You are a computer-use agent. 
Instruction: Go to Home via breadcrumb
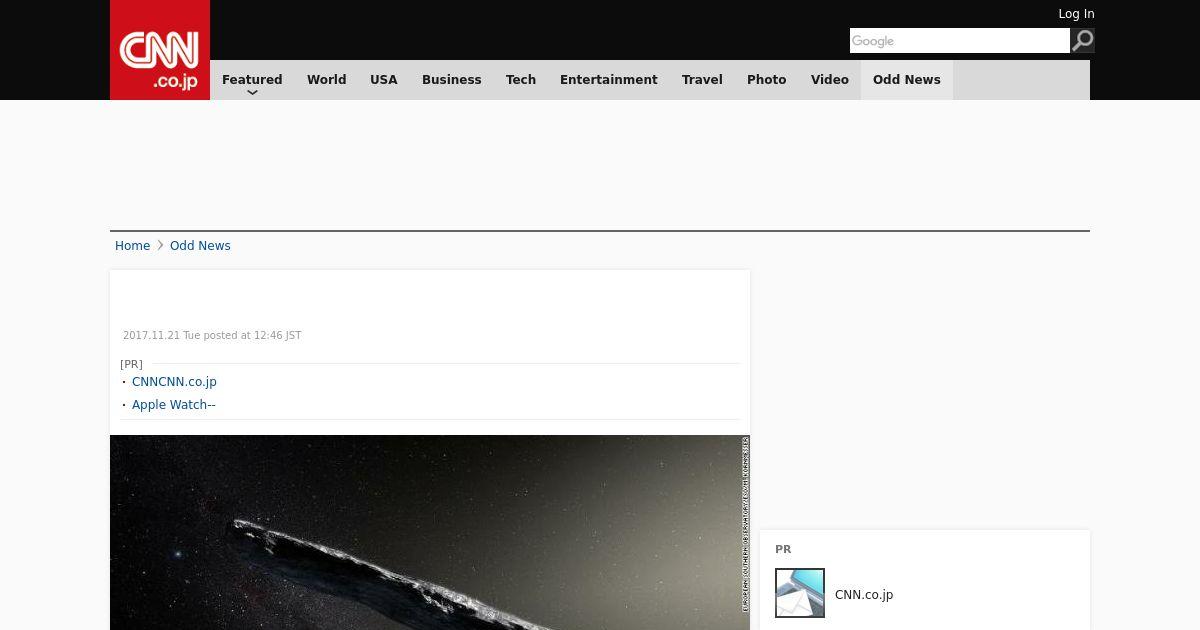132,246
